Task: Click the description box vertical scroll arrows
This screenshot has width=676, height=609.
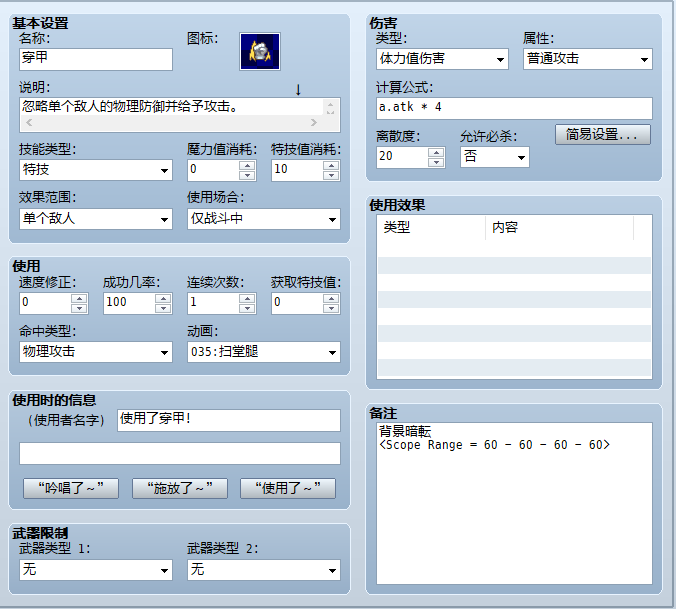Action: click(330, 107)
